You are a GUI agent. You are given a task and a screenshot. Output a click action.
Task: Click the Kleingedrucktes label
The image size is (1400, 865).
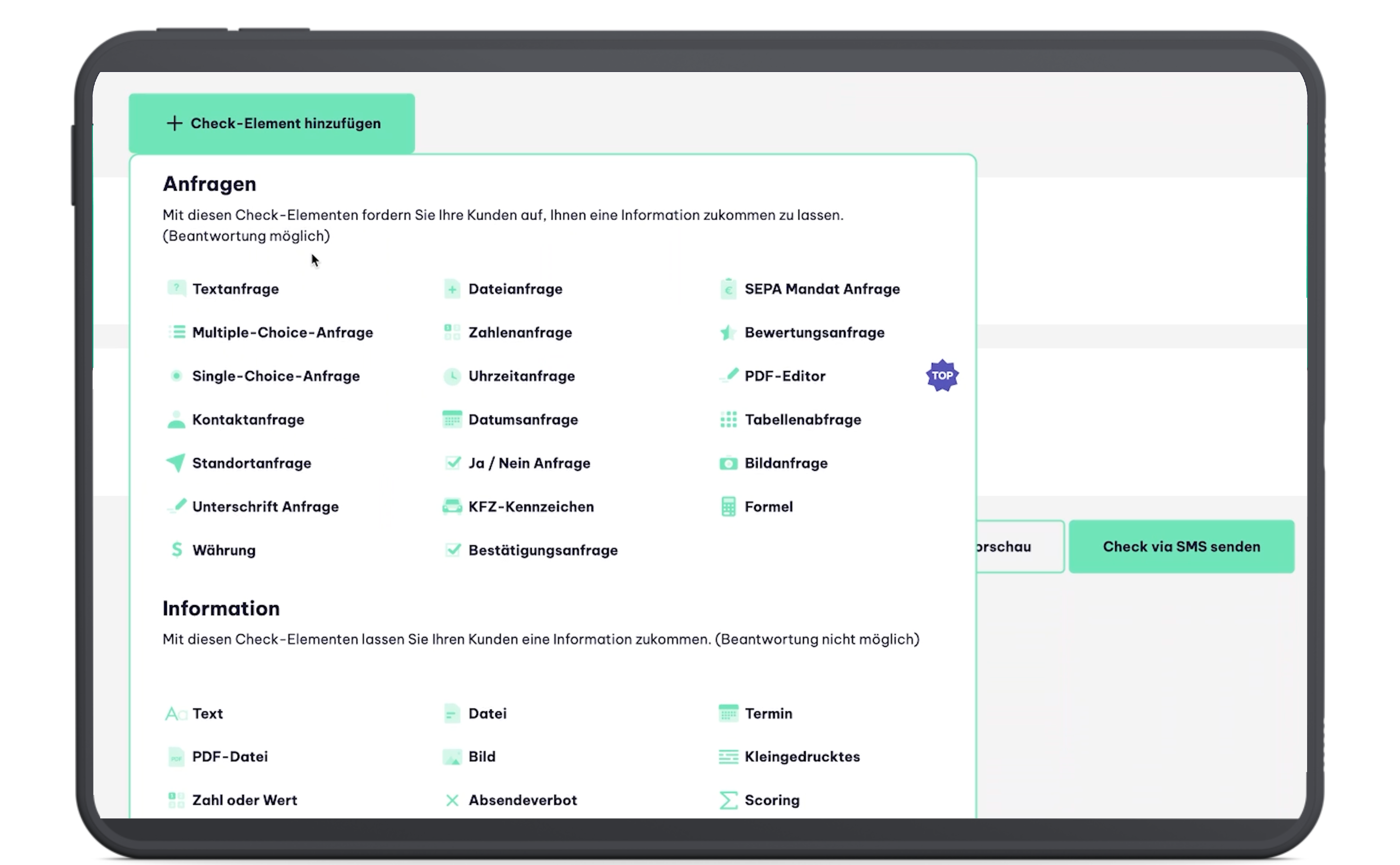[x=802, y=757]
